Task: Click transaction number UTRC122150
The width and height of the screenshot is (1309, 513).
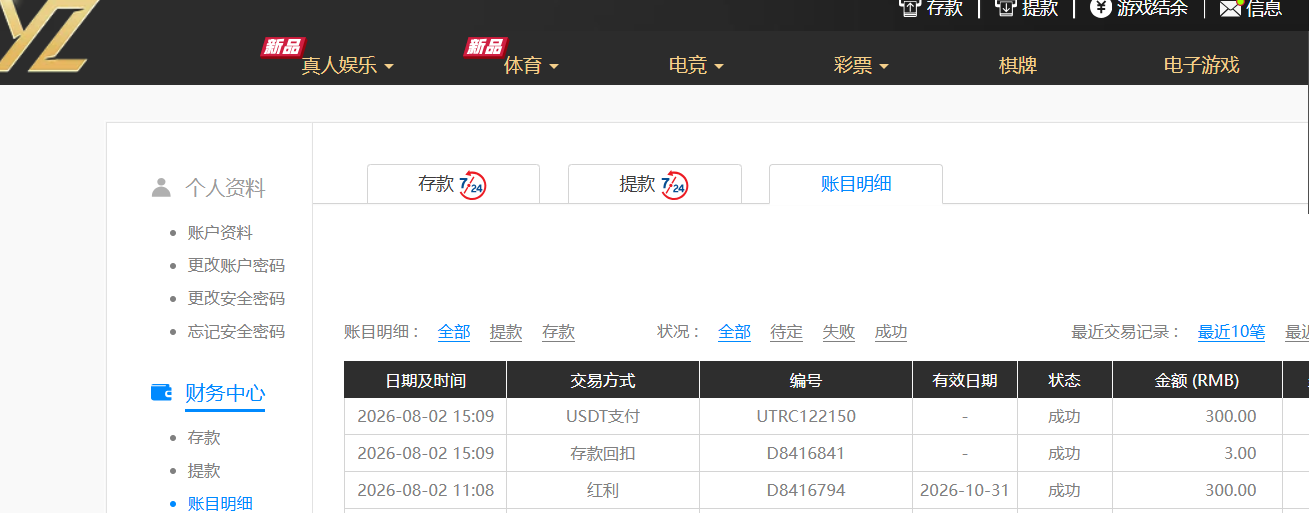Action: [806, 416]
